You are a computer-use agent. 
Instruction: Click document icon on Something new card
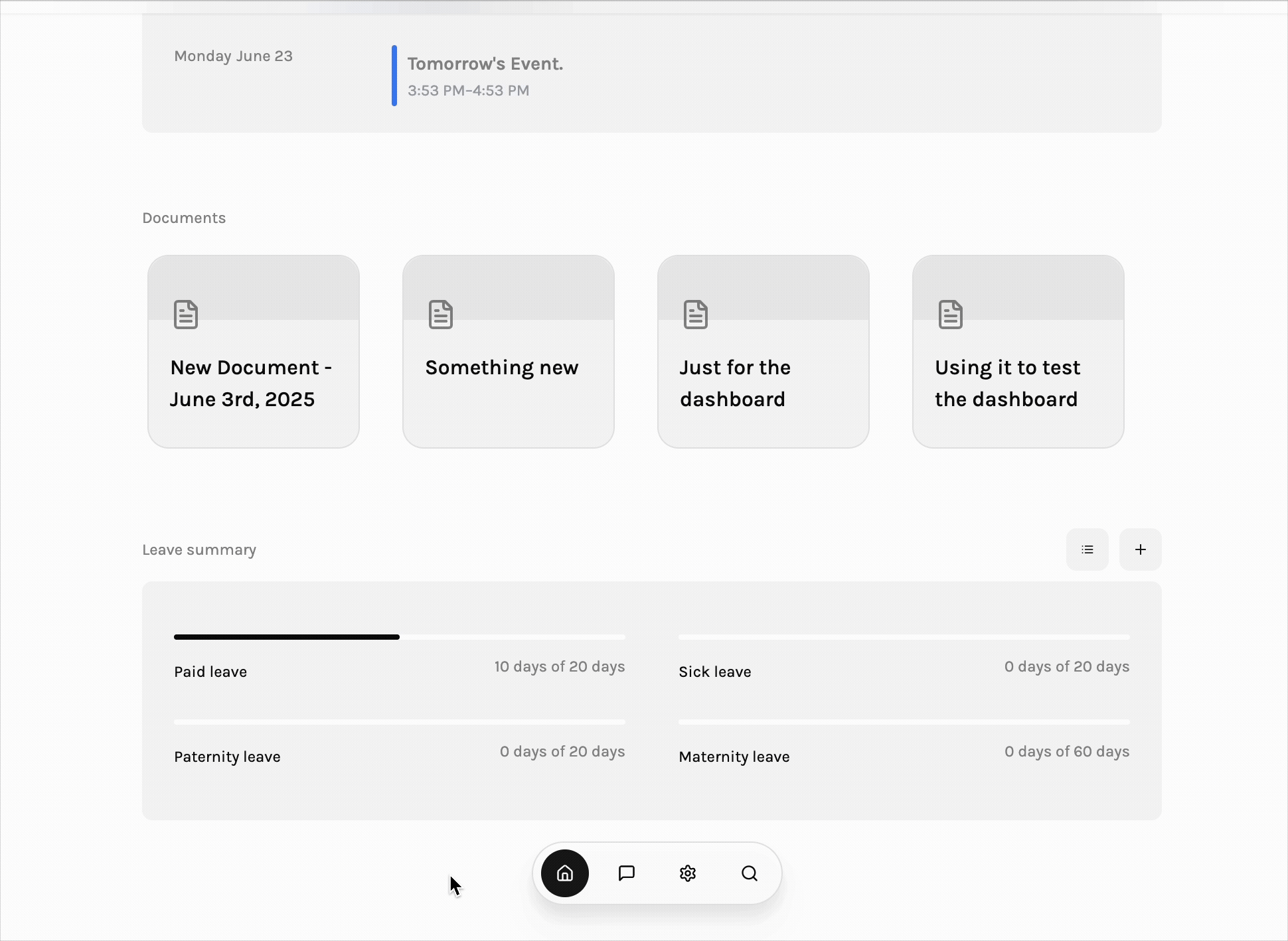pos(441,315)
